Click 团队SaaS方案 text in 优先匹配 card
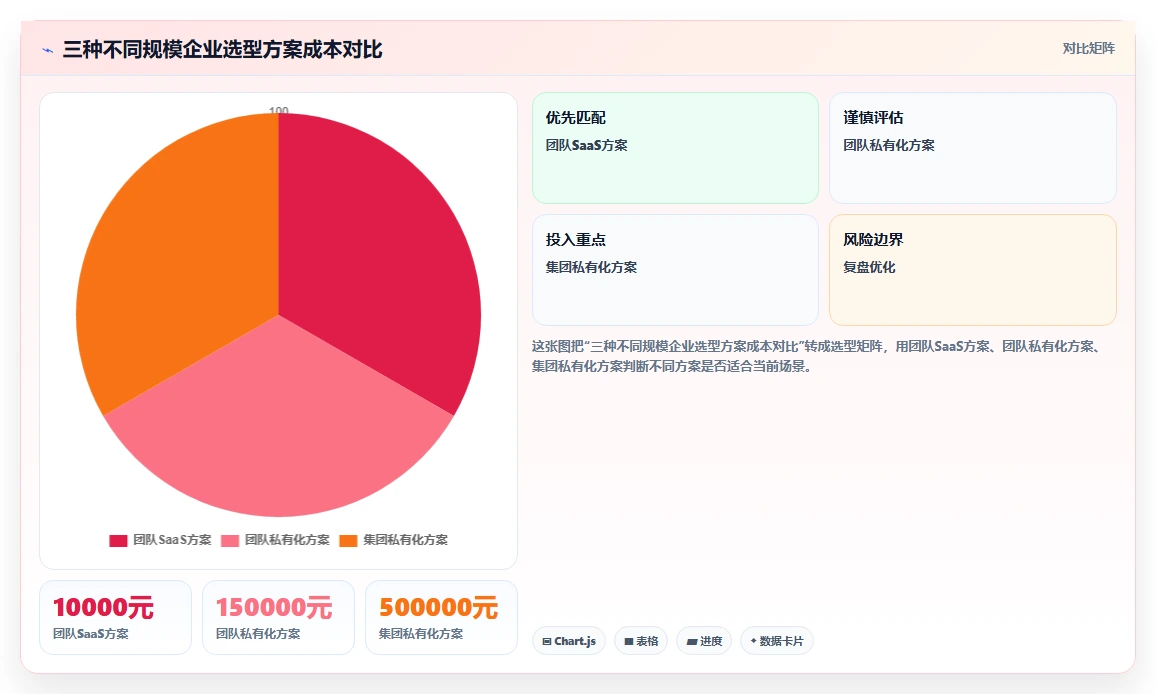This screenshot has height=694, width=1156. click(587, 145)
